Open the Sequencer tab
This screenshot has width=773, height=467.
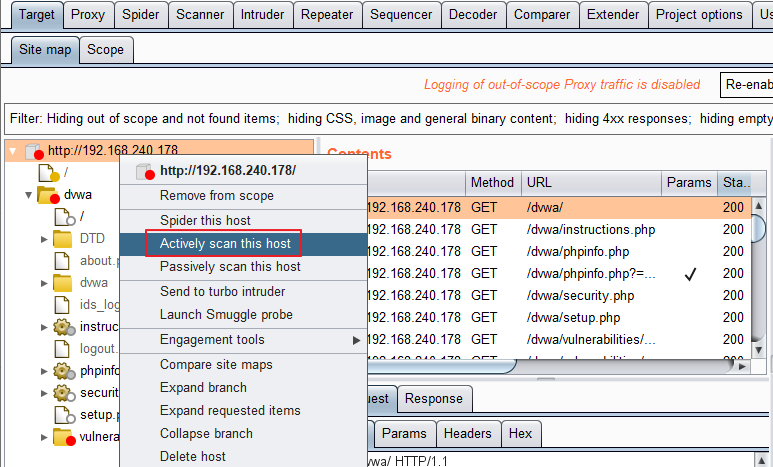point(401,15)
